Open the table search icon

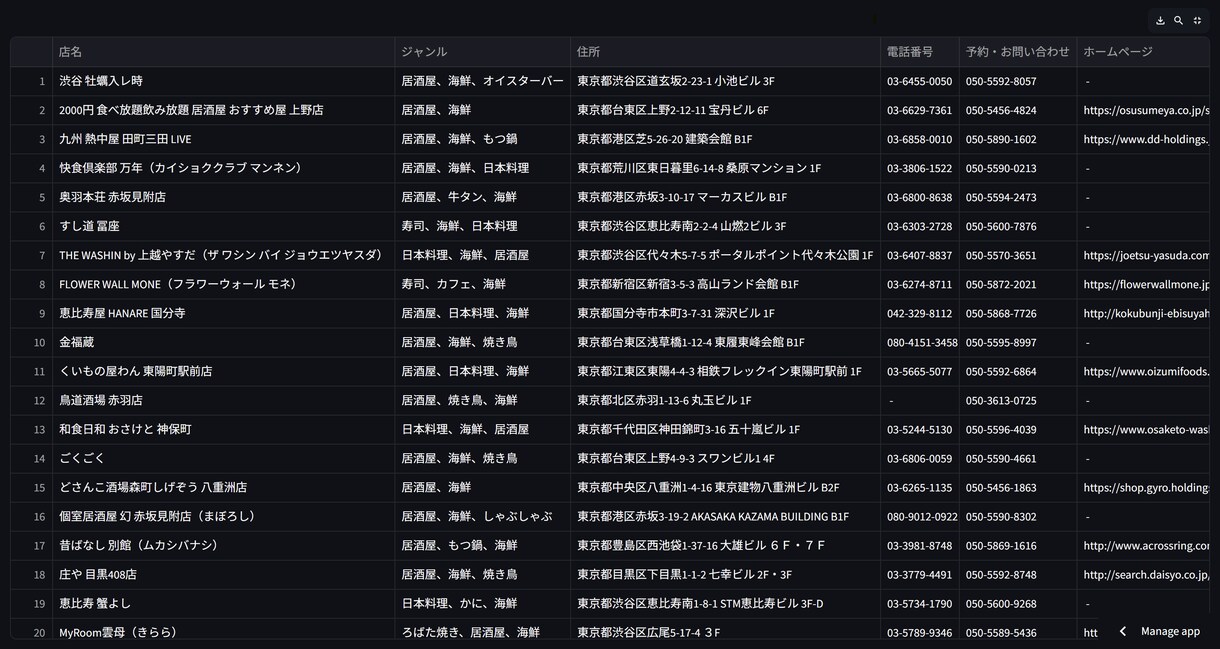tap(1178, 21)
